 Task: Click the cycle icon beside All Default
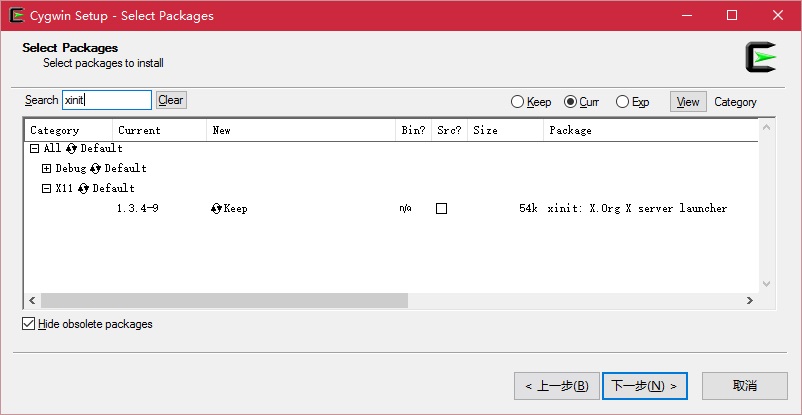(x=71, y=148)
